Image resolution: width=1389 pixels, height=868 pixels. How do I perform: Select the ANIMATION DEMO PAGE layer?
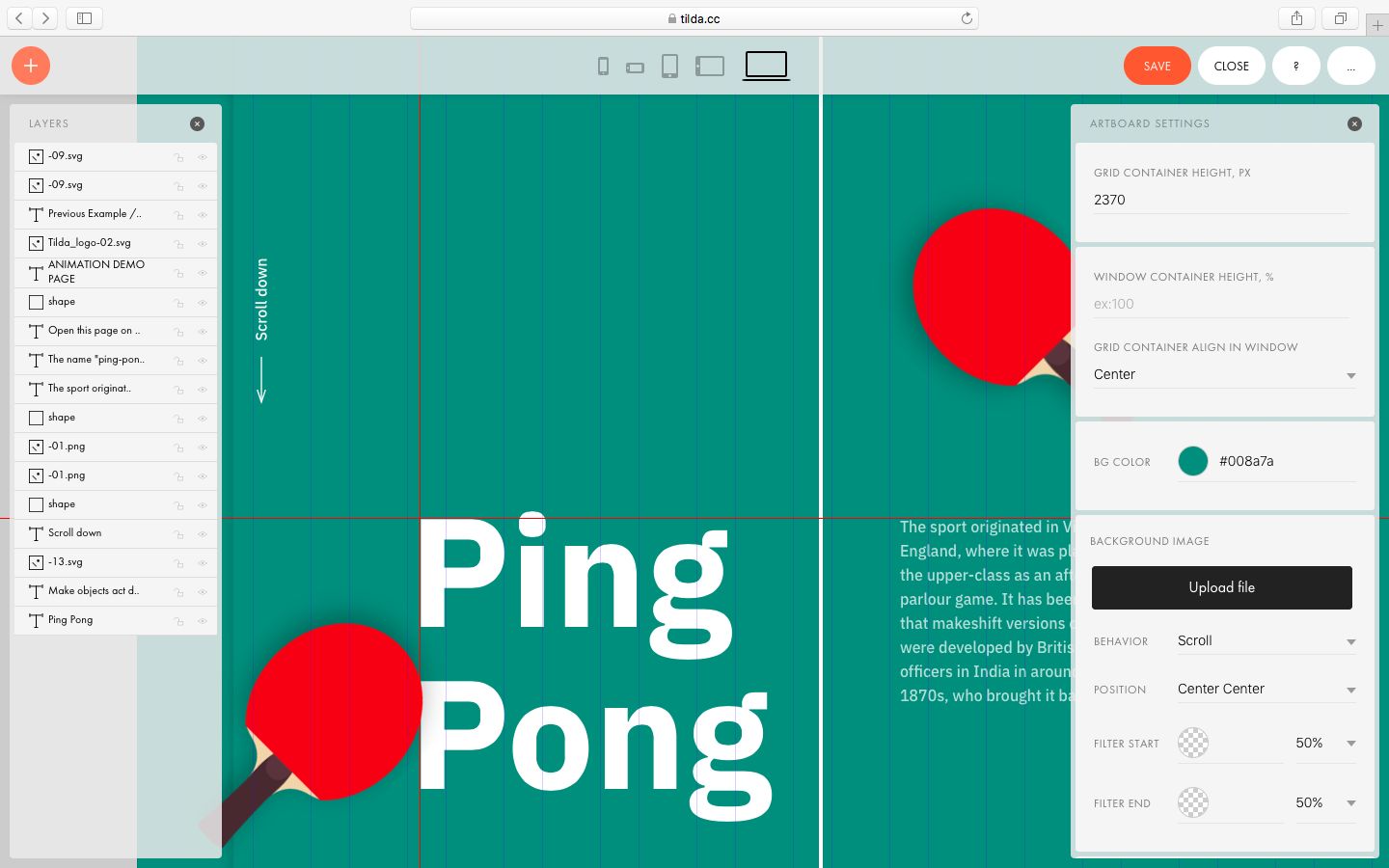coord(96,272)
